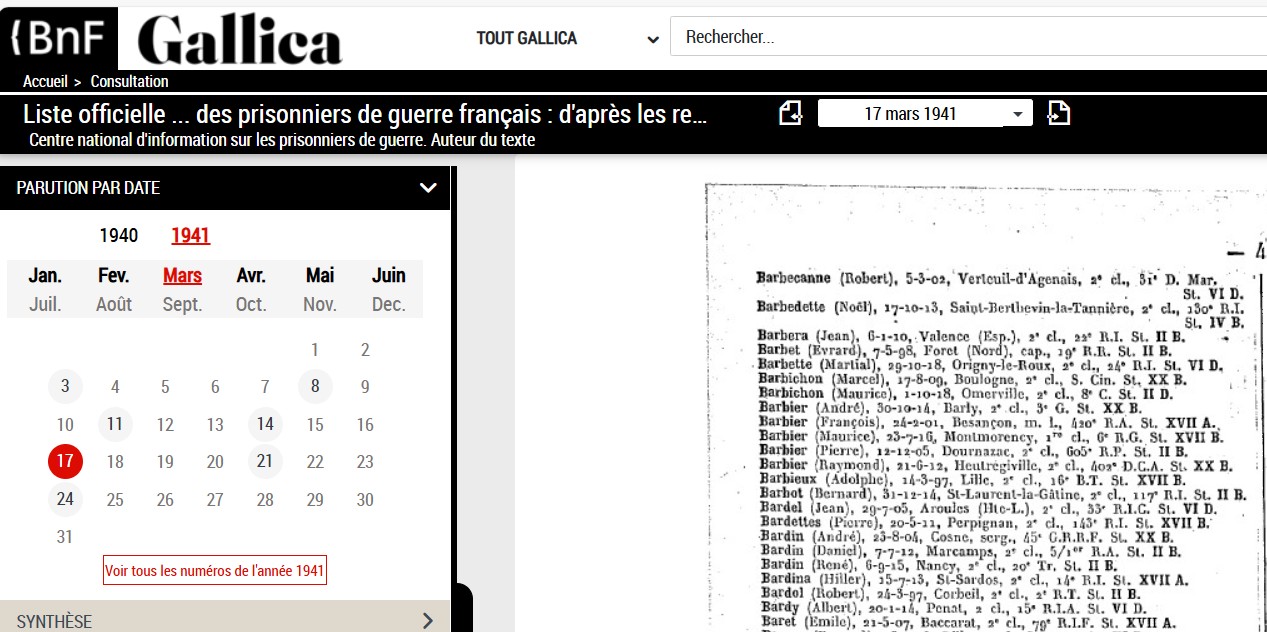Collapse the Parution par date panel

[x=428, y=188]
